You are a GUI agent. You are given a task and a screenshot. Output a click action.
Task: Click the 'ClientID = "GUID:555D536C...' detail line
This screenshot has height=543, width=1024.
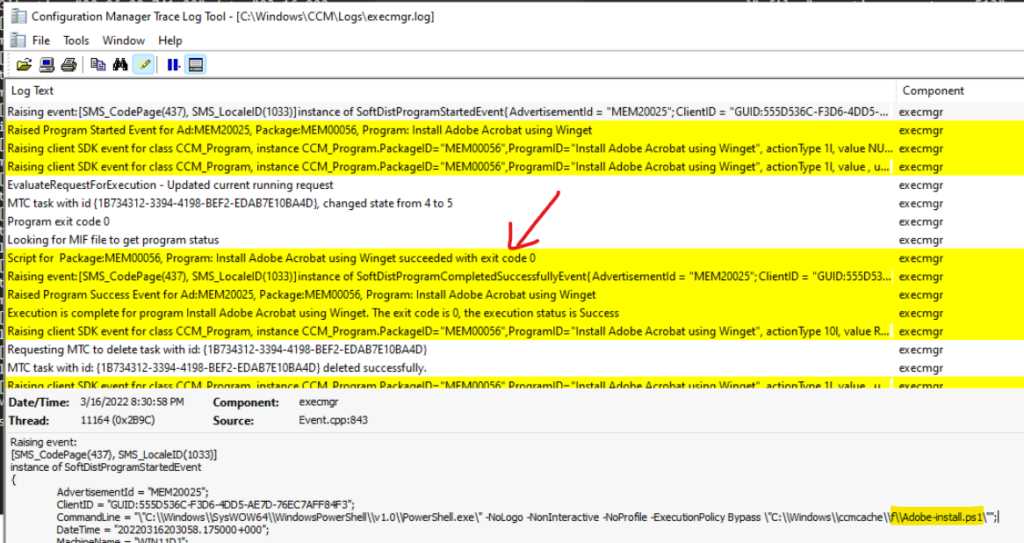point(206,504)
